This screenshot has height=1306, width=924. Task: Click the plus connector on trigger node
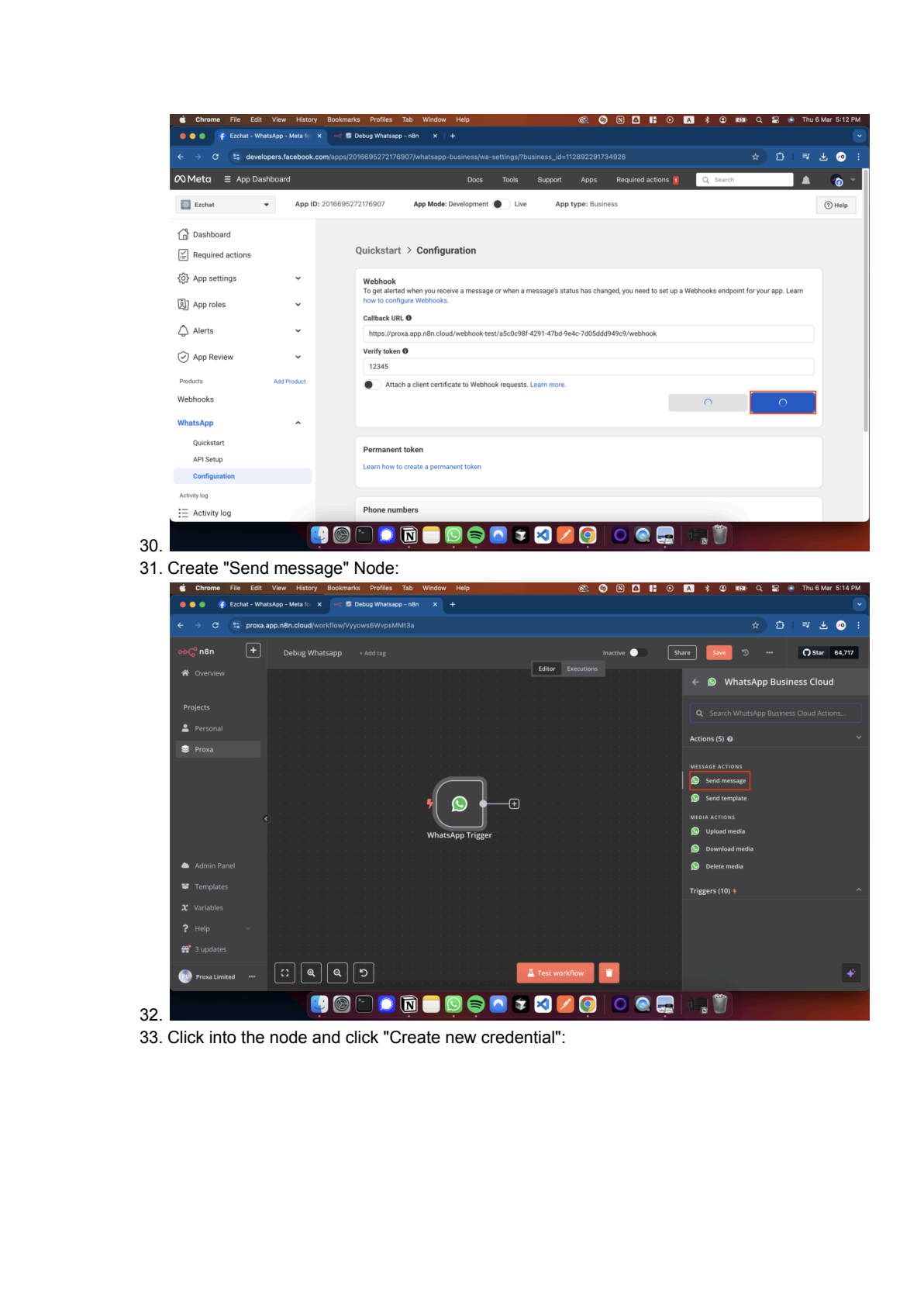(514, 803)
